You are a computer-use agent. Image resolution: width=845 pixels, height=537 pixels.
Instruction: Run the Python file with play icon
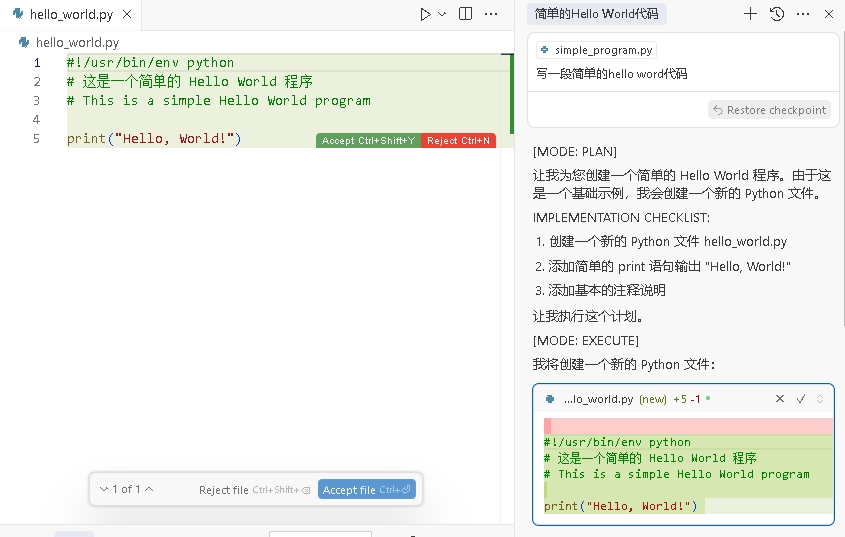(x=425, y=15)
